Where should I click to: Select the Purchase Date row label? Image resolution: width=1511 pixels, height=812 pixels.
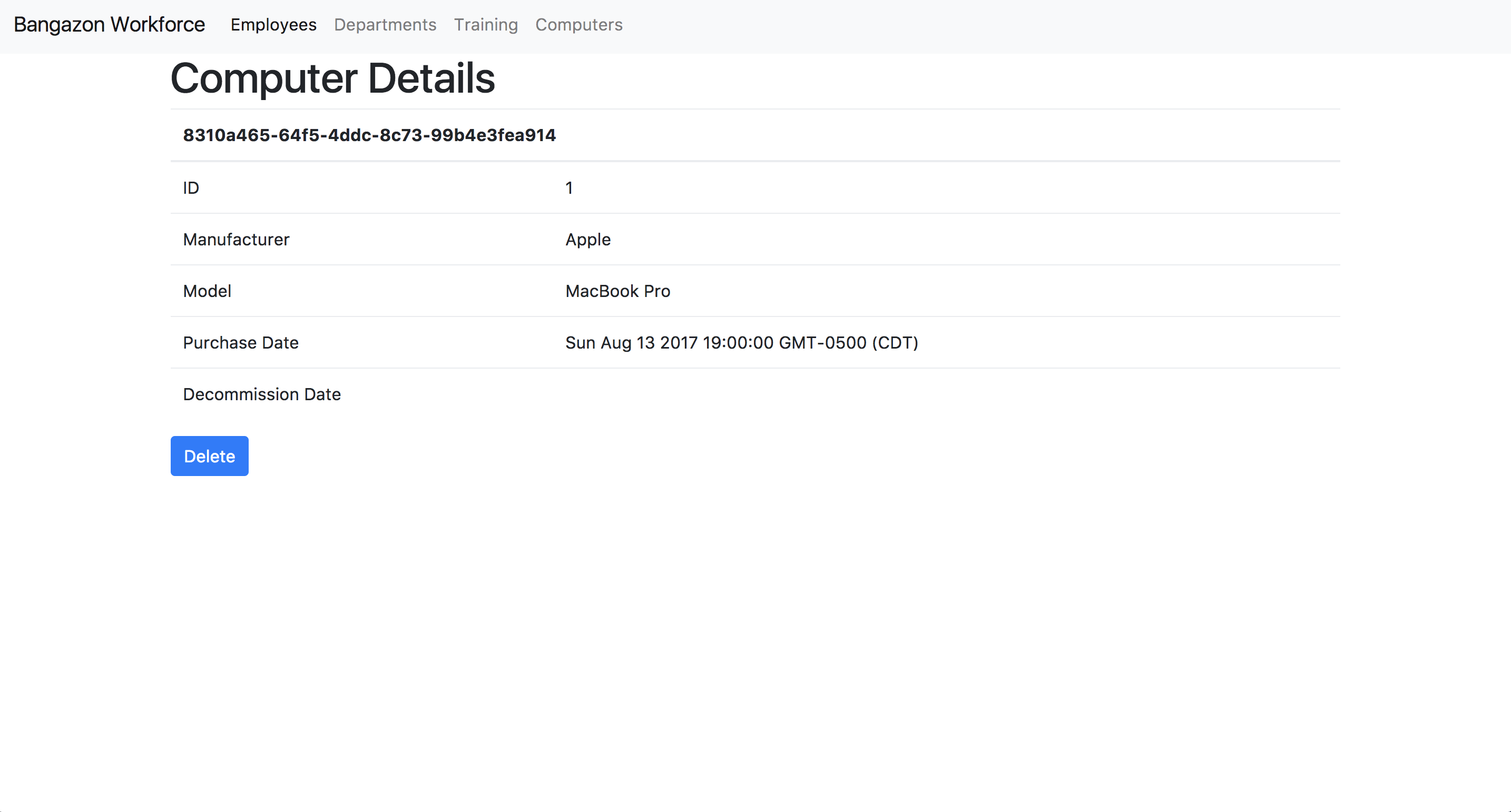click(240, 342)
